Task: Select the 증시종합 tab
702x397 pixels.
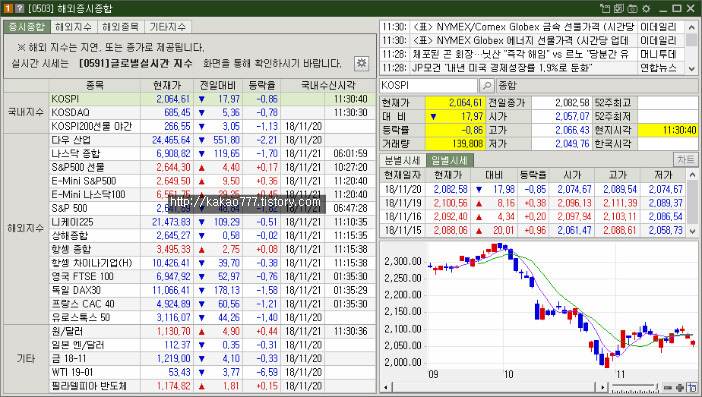Action: point(27,27)
